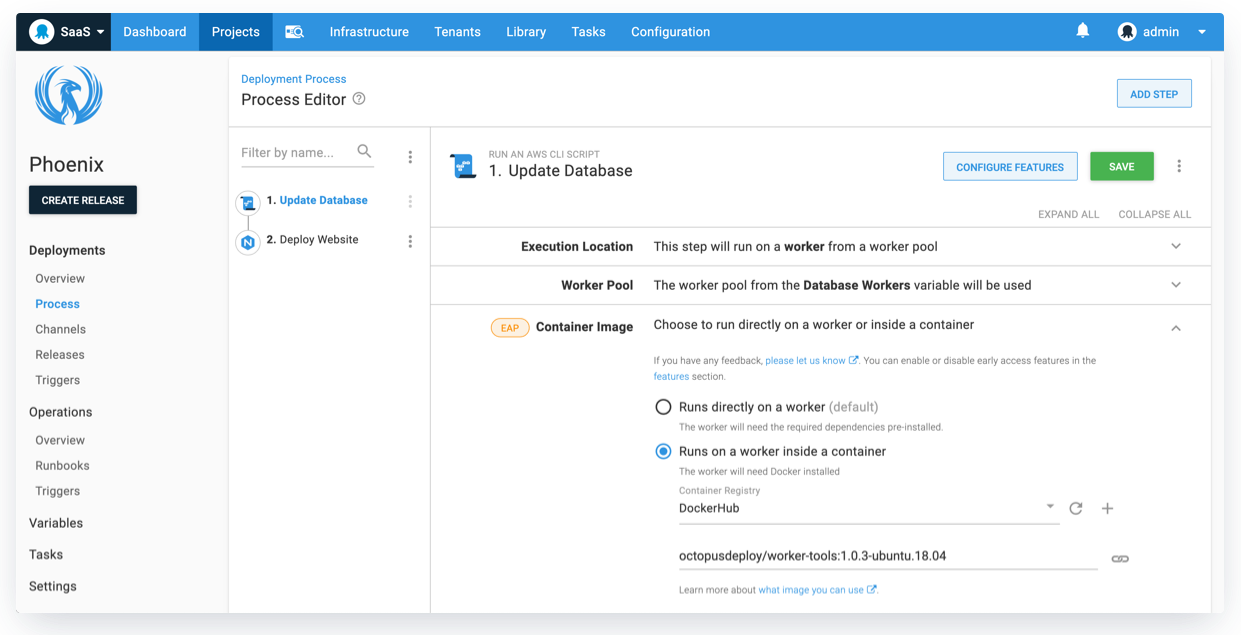Screen dimensions: 1241x635
Task: Click the step filter search icon
Action: (x=364, y=151)
